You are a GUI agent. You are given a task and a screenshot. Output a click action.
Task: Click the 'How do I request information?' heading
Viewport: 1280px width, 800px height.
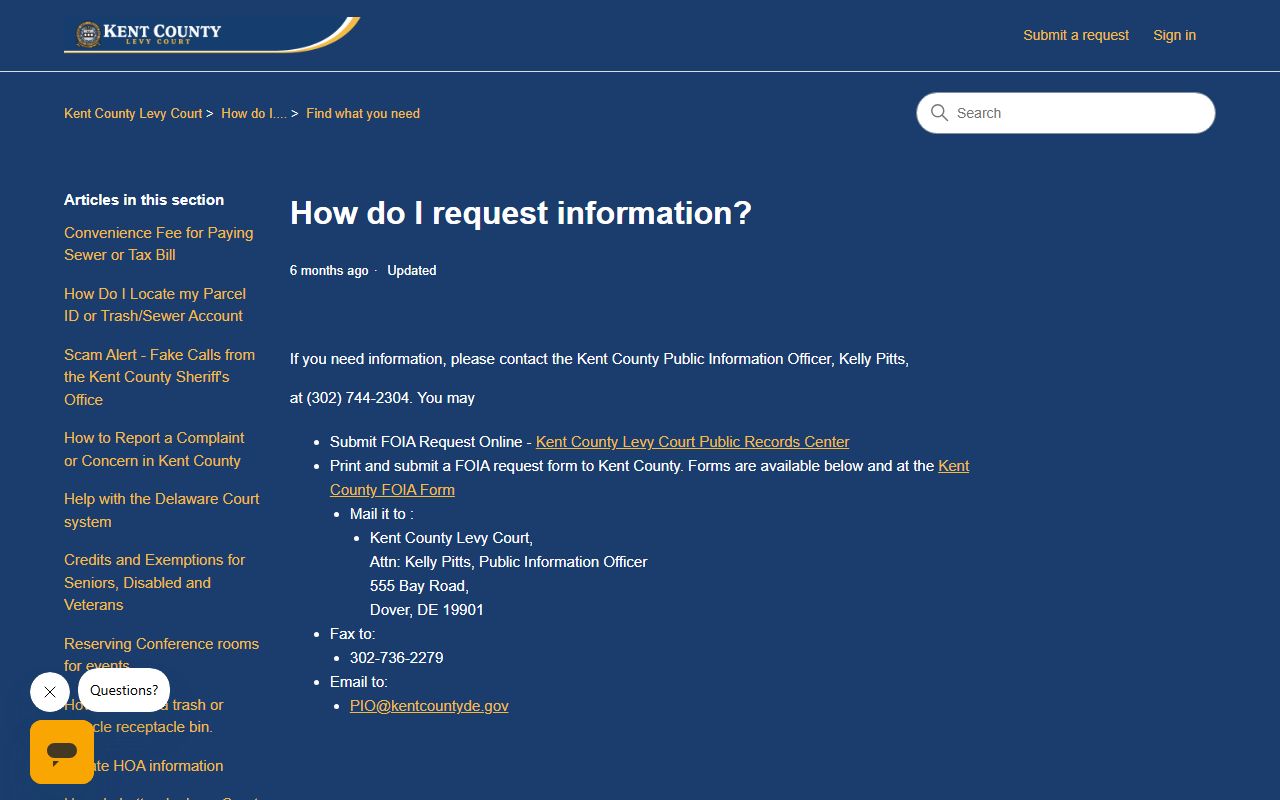tap(521, 213)
